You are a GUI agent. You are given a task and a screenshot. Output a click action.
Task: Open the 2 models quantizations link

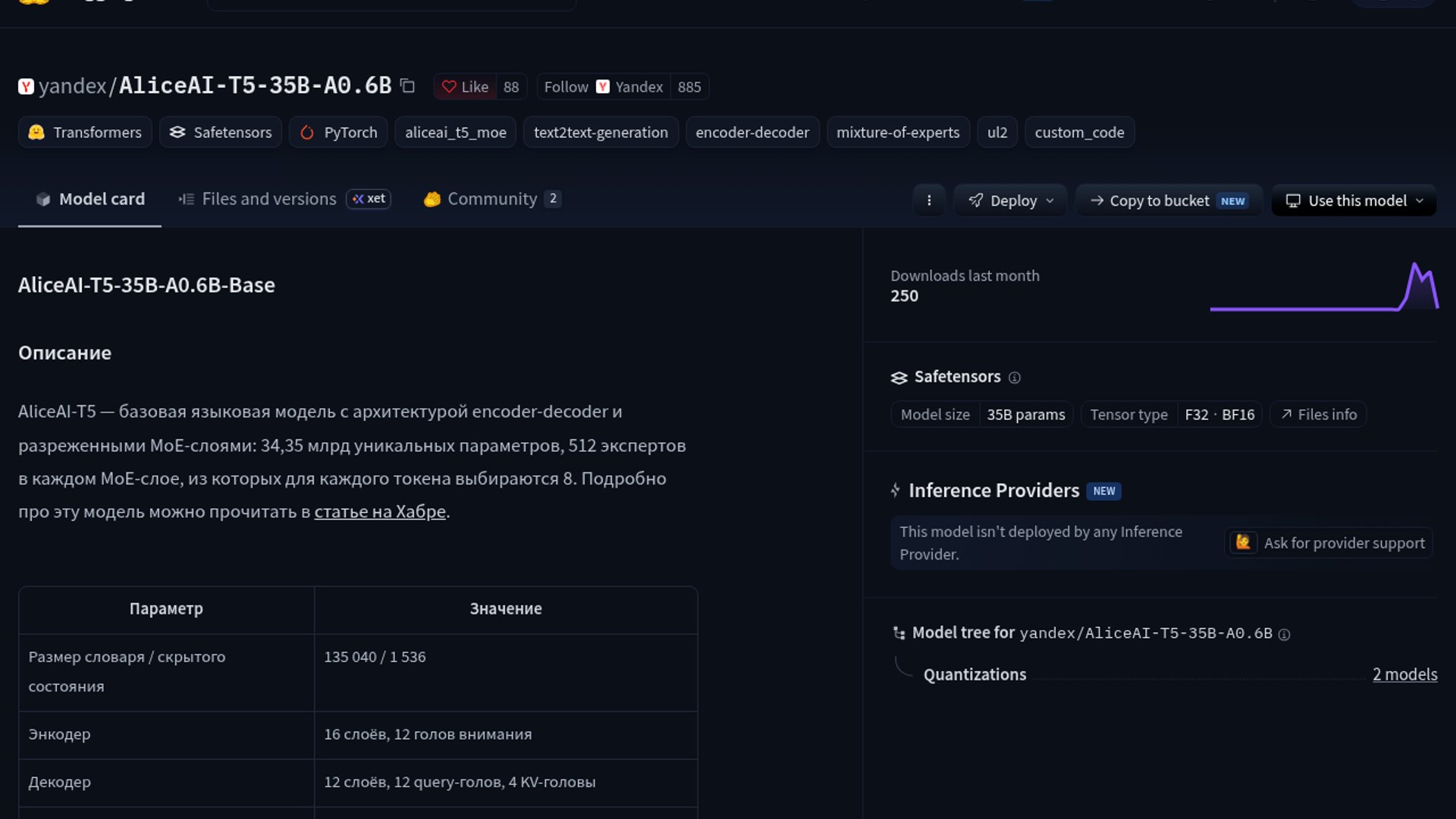click(x=1404, y=674)
